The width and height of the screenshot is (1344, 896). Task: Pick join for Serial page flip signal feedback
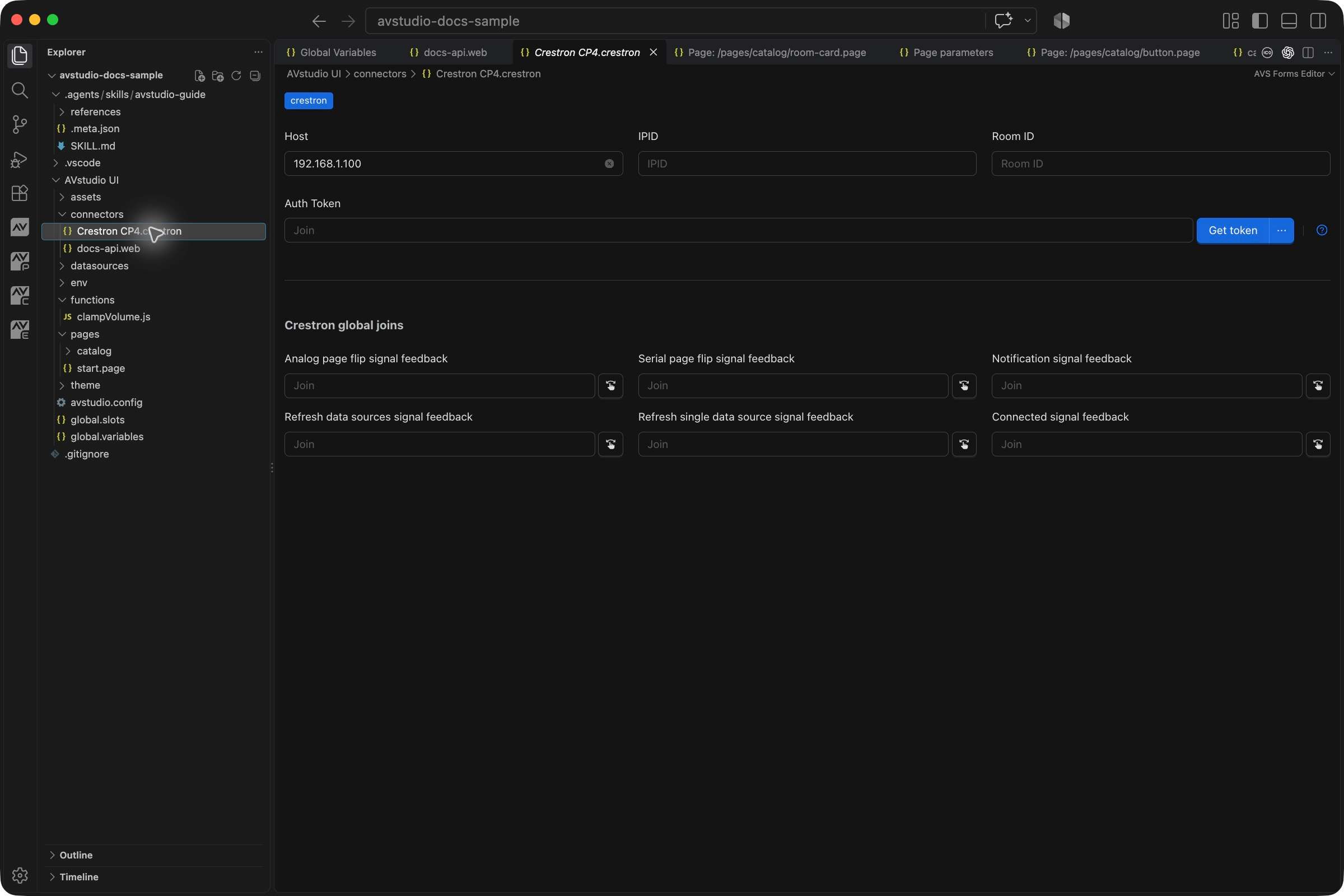[x=964, y=386]
